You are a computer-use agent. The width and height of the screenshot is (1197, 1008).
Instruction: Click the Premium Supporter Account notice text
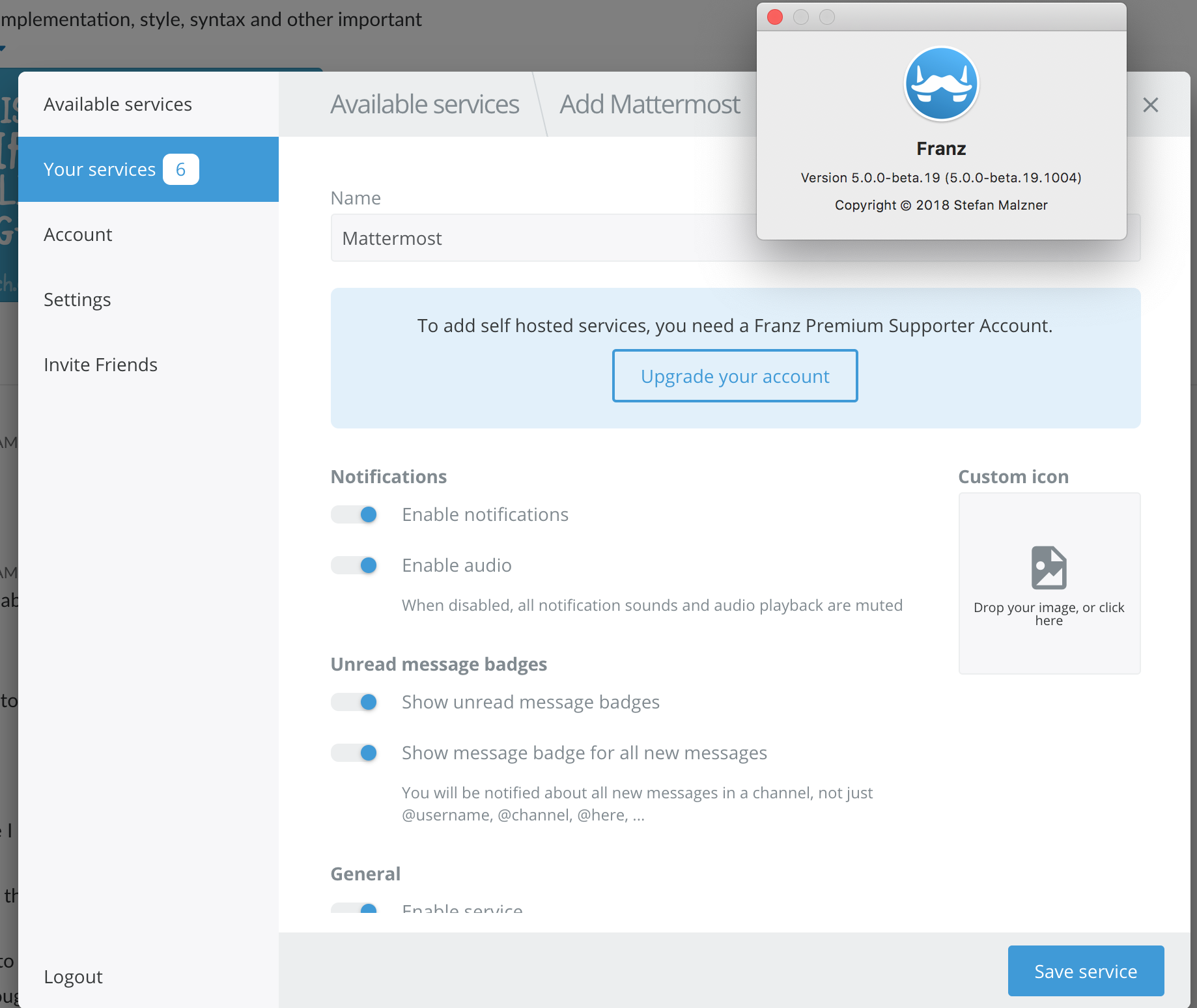click(735, 326)
